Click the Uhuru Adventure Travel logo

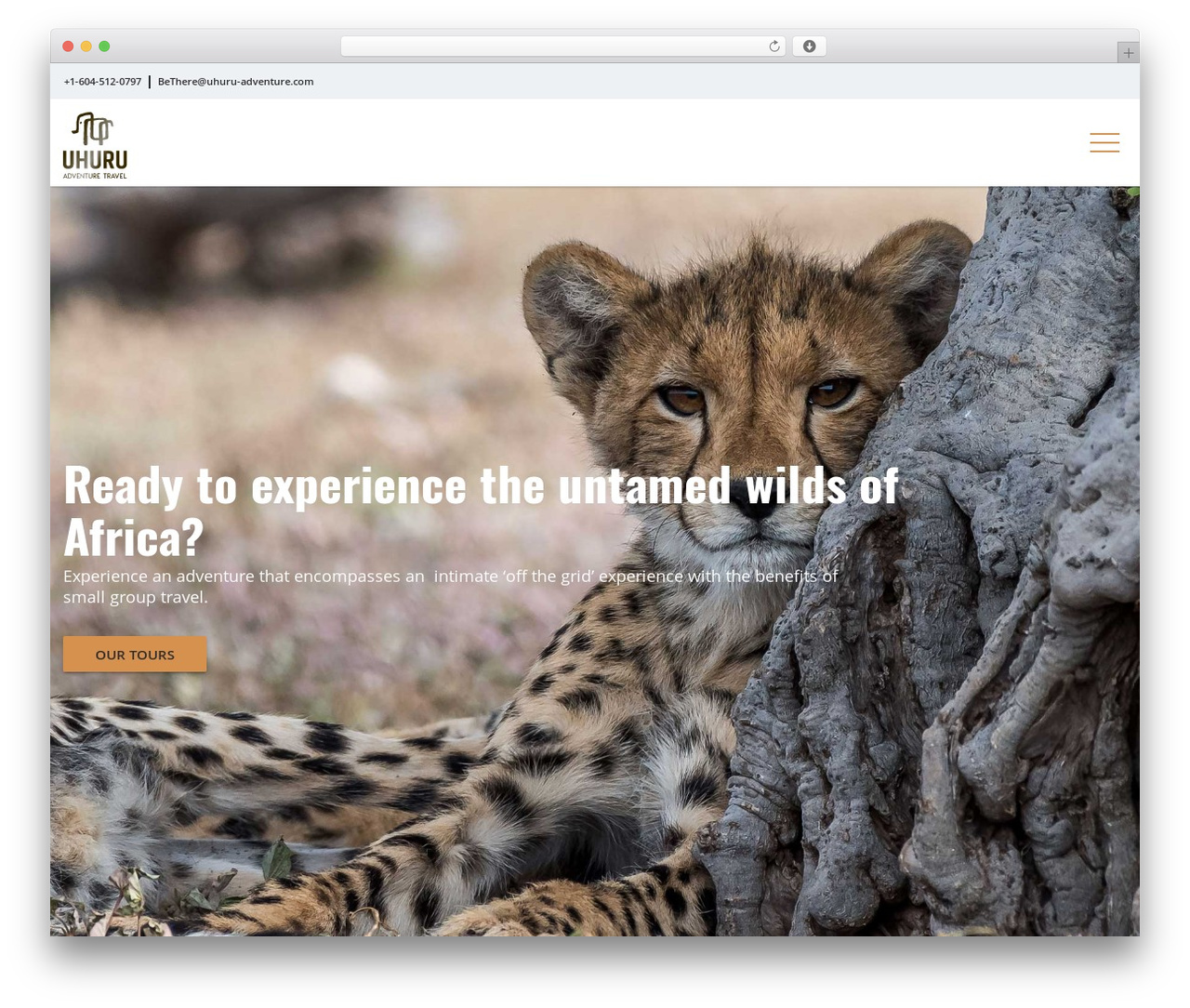click(x=95, y=145)
